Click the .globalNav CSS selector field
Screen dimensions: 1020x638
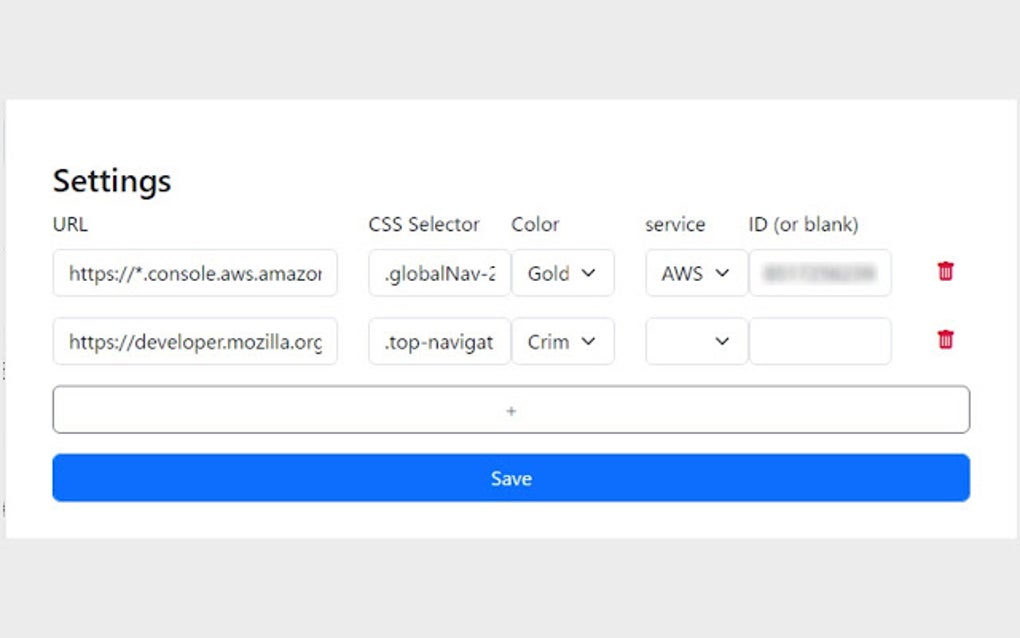(x=439, y=273)
